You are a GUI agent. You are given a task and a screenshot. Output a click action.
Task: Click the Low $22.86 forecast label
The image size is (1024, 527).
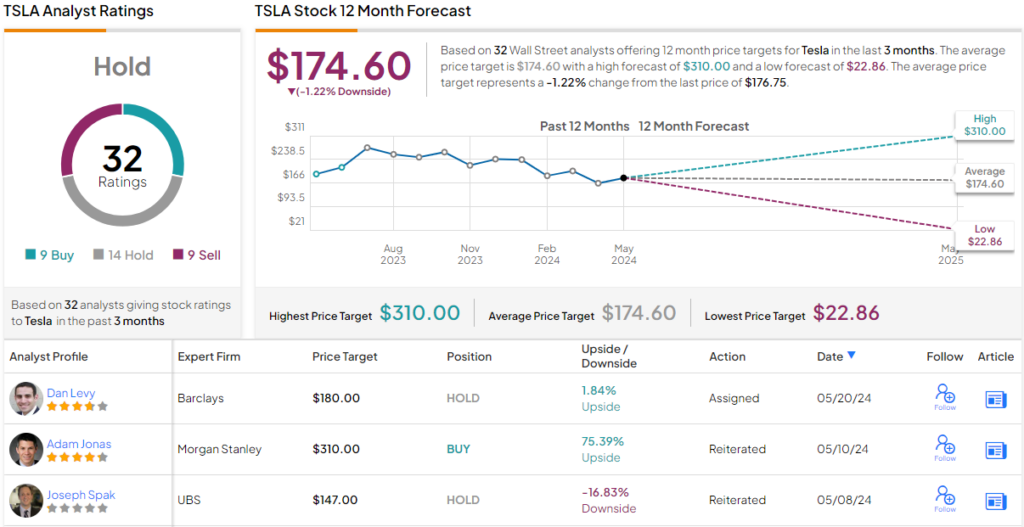click(x=984, y=236)
